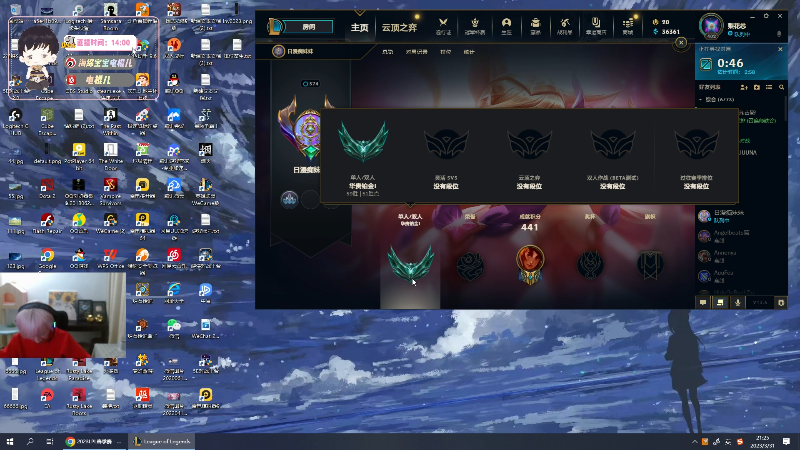The image size is (800, 450).
Task: Open the Store coins icon in the navigation
Action: click(628, 26)
